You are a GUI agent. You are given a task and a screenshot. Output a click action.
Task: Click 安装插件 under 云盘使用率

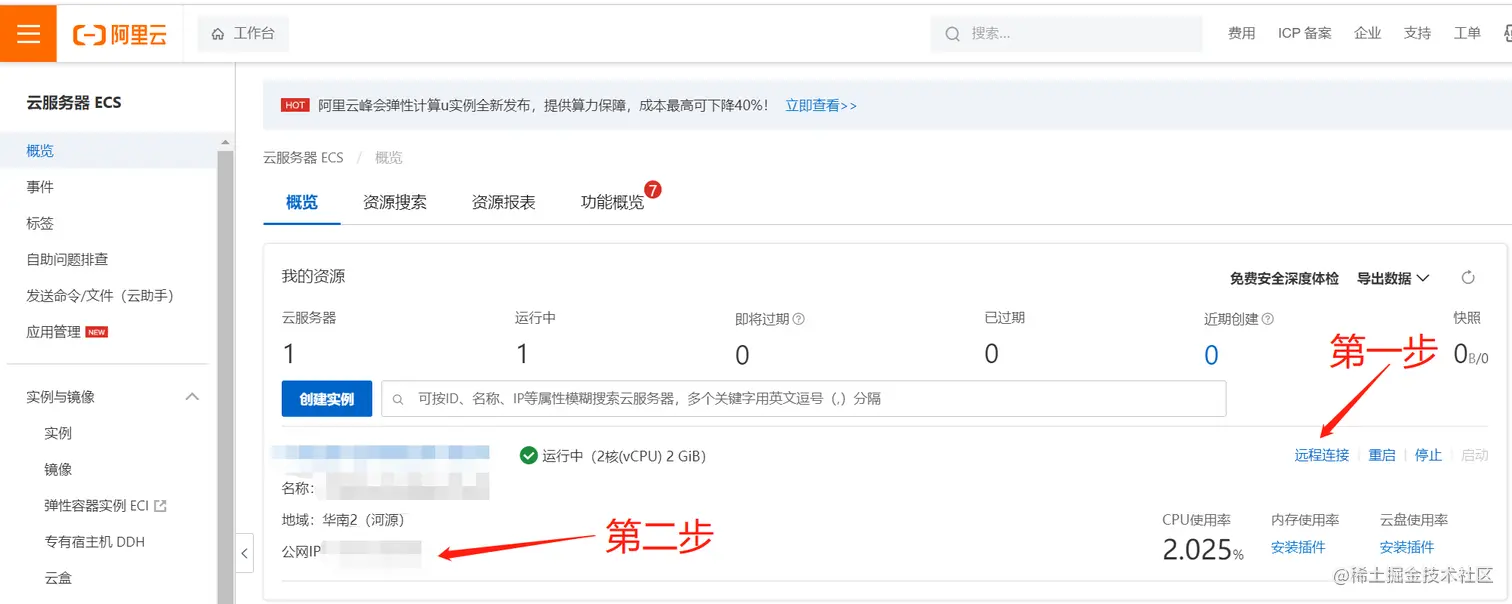pyautogui.click(x=1407, y=547)
